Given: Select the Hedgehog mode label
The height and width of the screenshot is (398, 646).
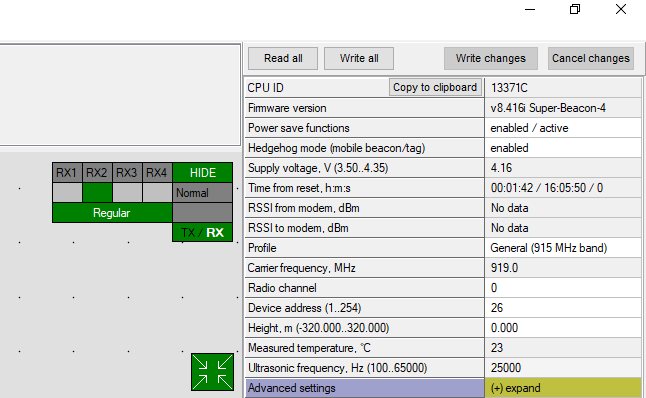Looking at the screenshot, I should (337, 148).
